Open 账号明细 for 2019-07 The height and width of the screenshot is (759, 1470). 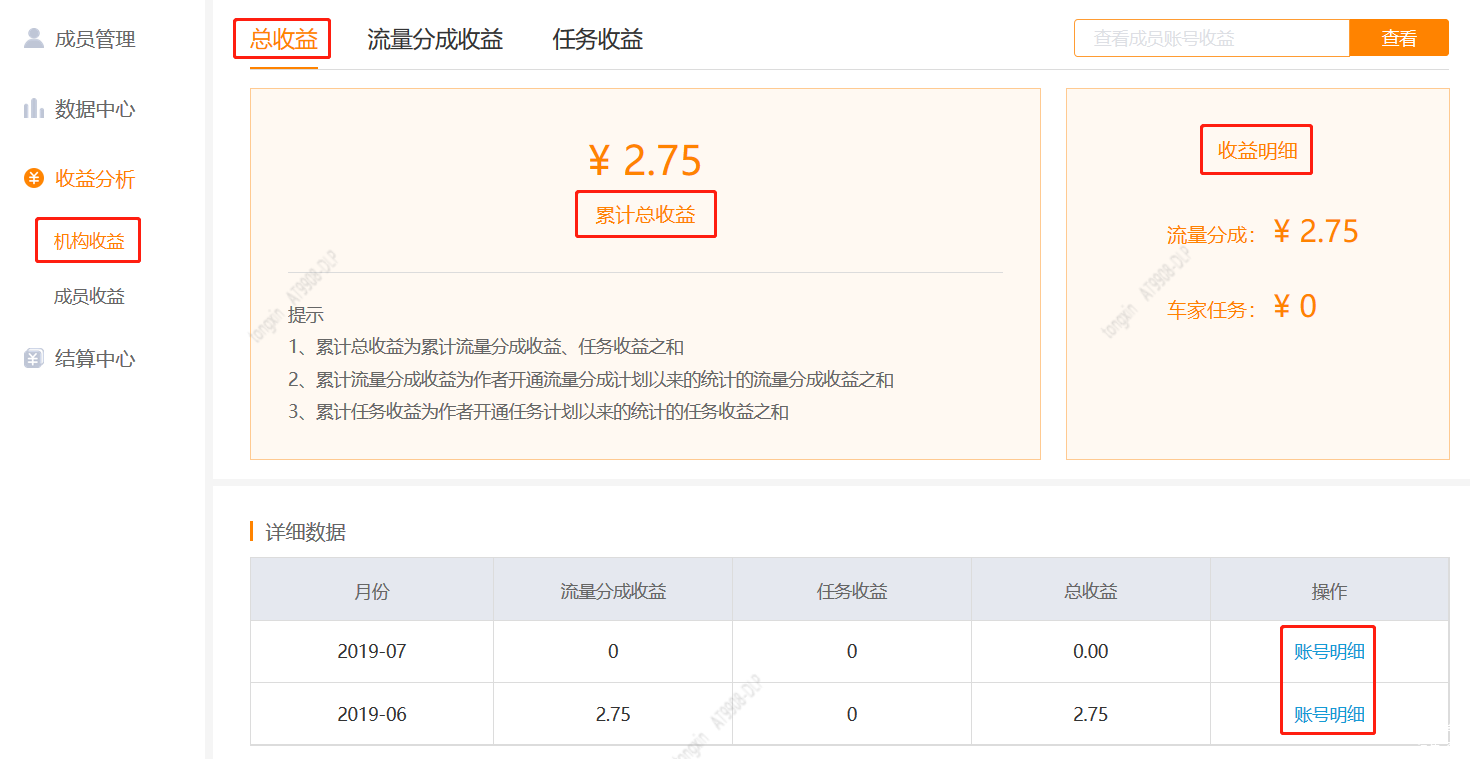pyautogui.click(x=1329, y=652)
